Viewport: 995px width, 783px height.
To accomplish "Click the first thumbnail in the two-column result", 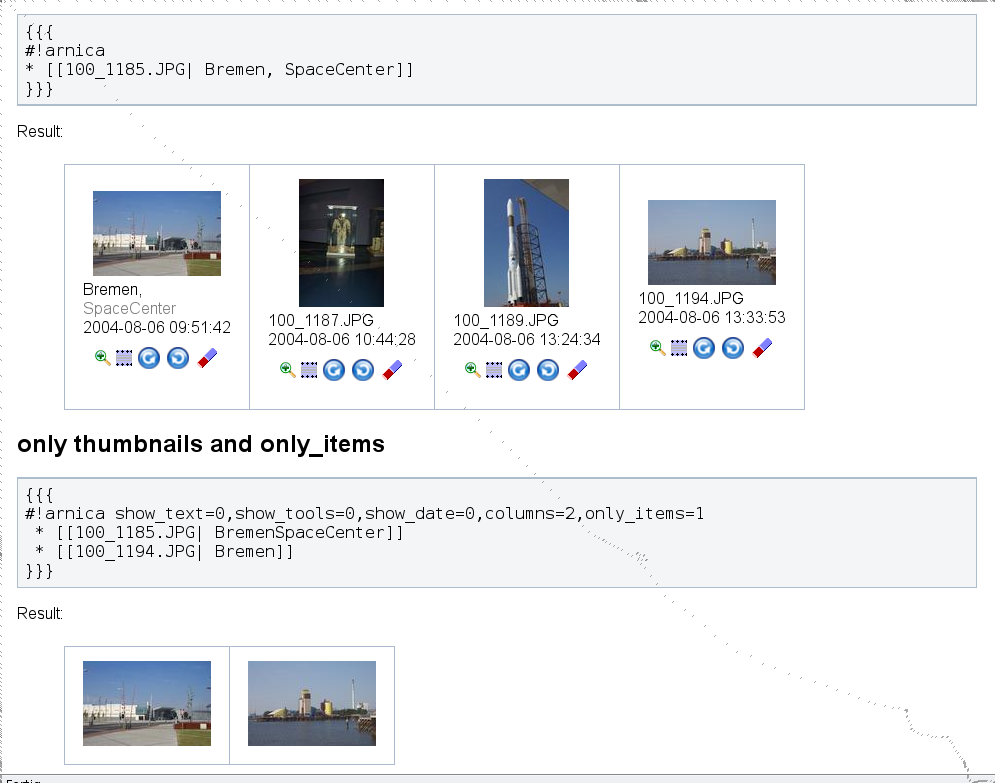I will tap(147, 703).
